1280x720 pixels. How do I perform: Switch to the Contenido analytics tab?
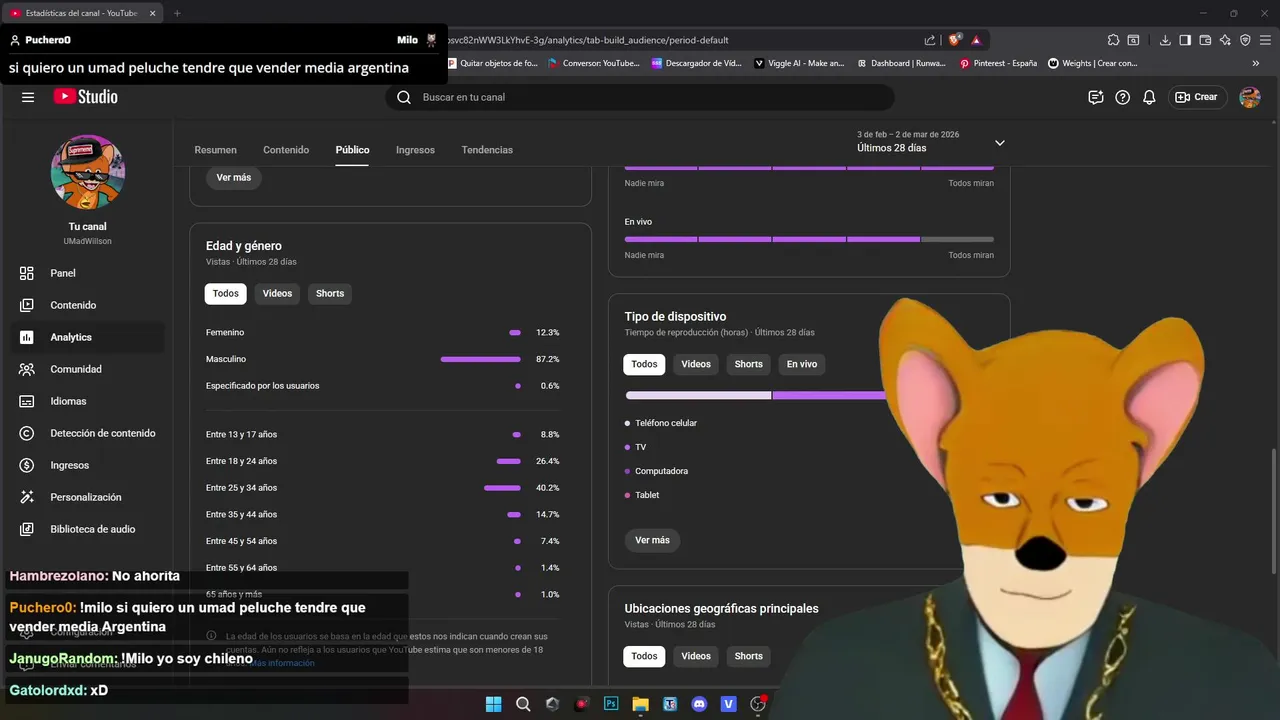pos(286,150)
